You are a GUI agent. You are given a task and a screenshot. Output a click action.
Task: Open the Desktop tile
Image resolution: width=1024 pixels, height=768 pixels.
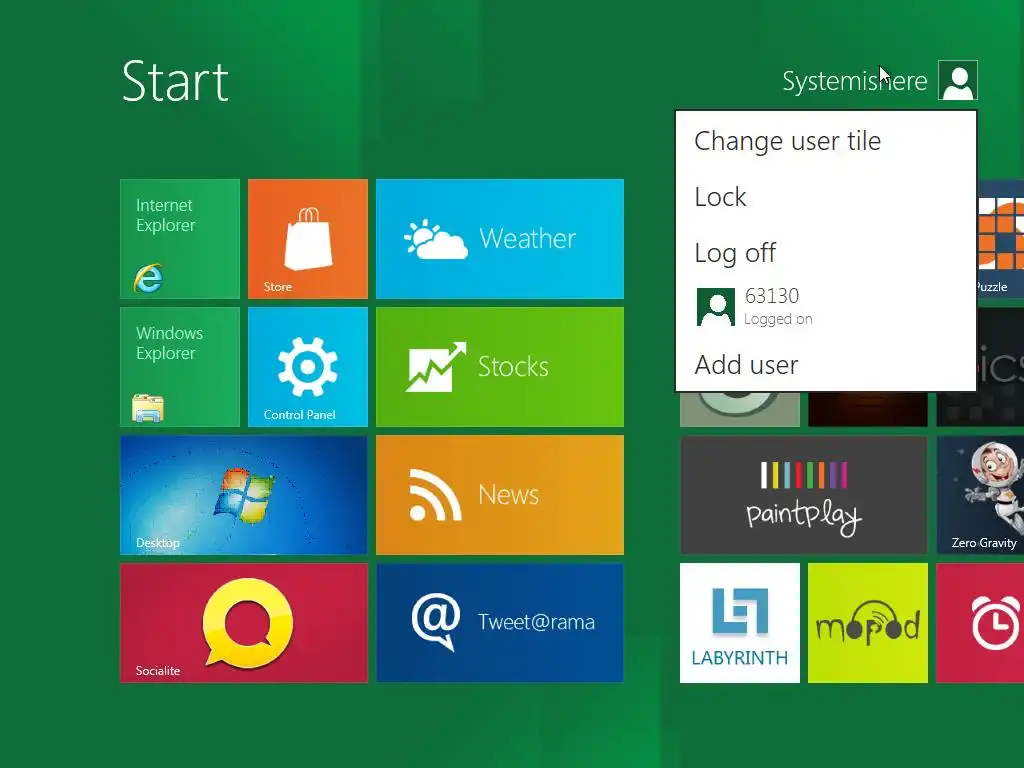click(244, 495)
